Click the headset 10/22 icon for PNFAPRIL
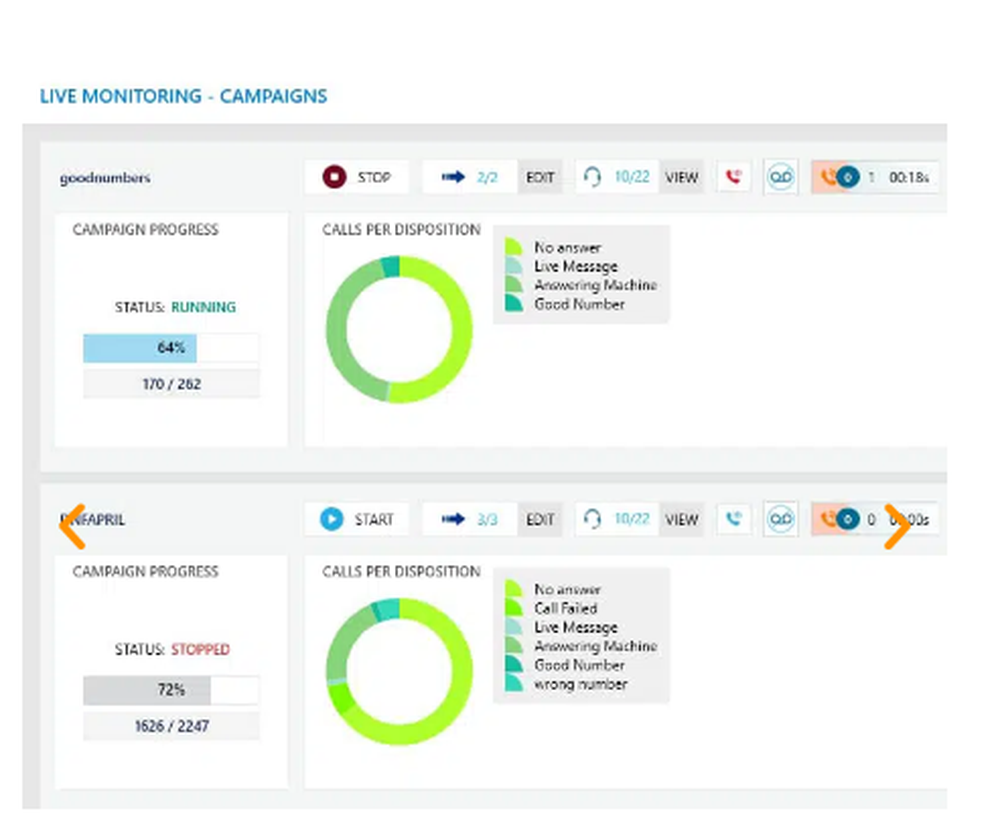 (x=592, y=519)
